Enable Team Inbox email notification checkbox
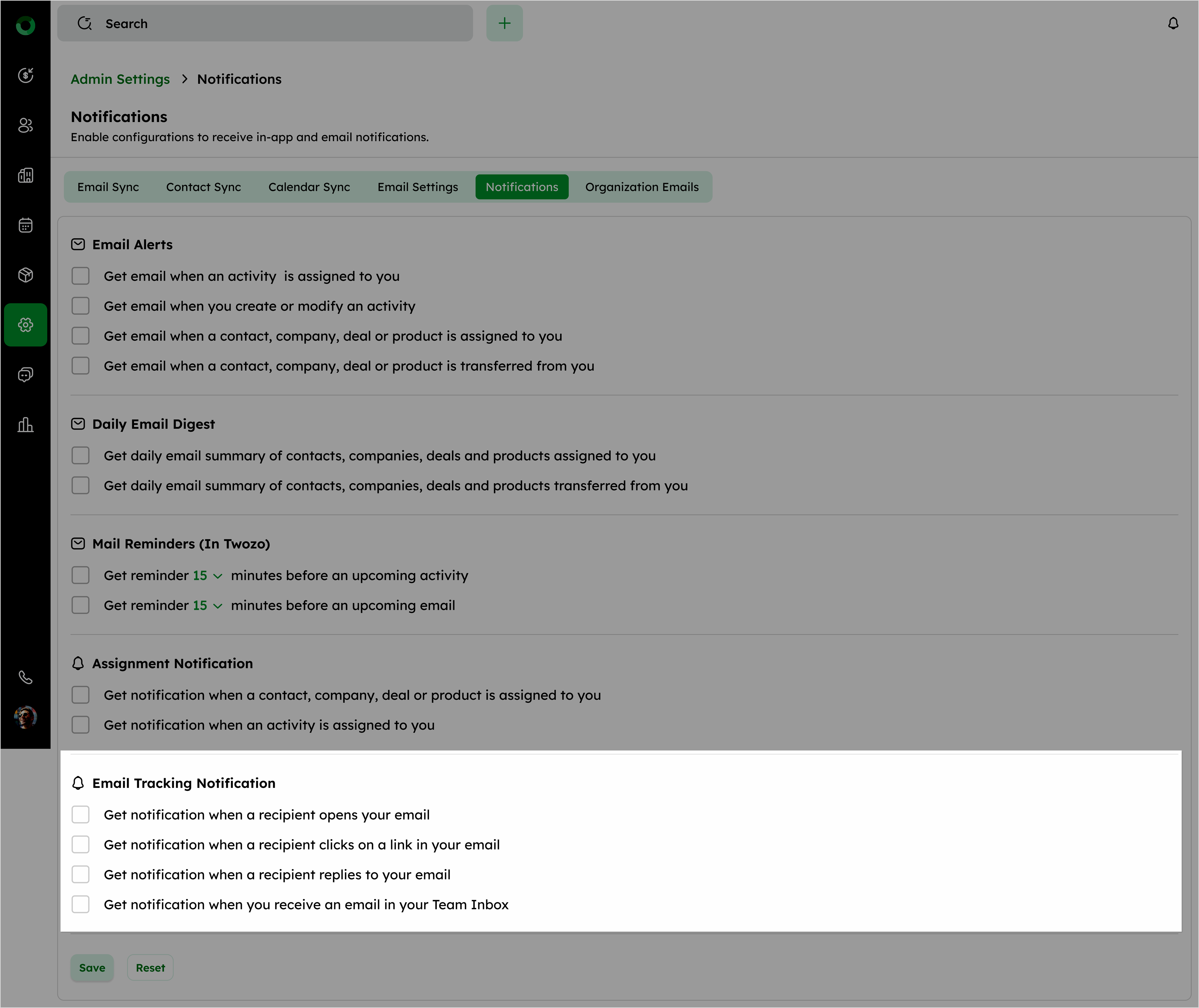This screenshot has height=1008, width=1199. 80,904
